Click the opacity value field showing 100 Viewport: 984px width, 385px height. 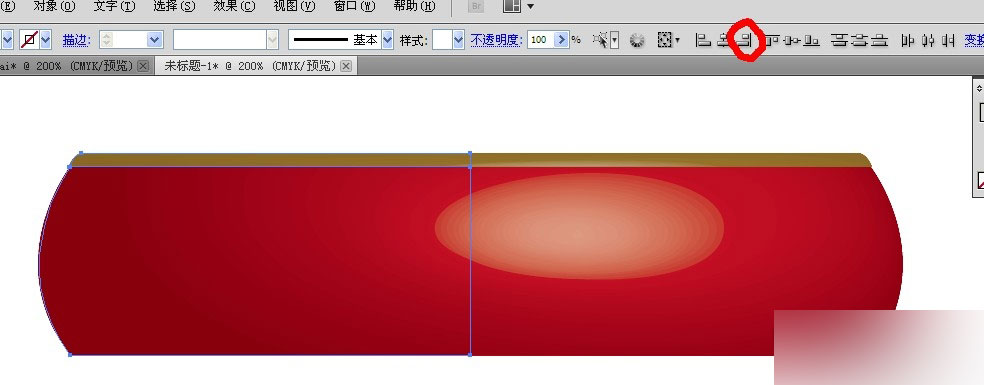point(539,40)
